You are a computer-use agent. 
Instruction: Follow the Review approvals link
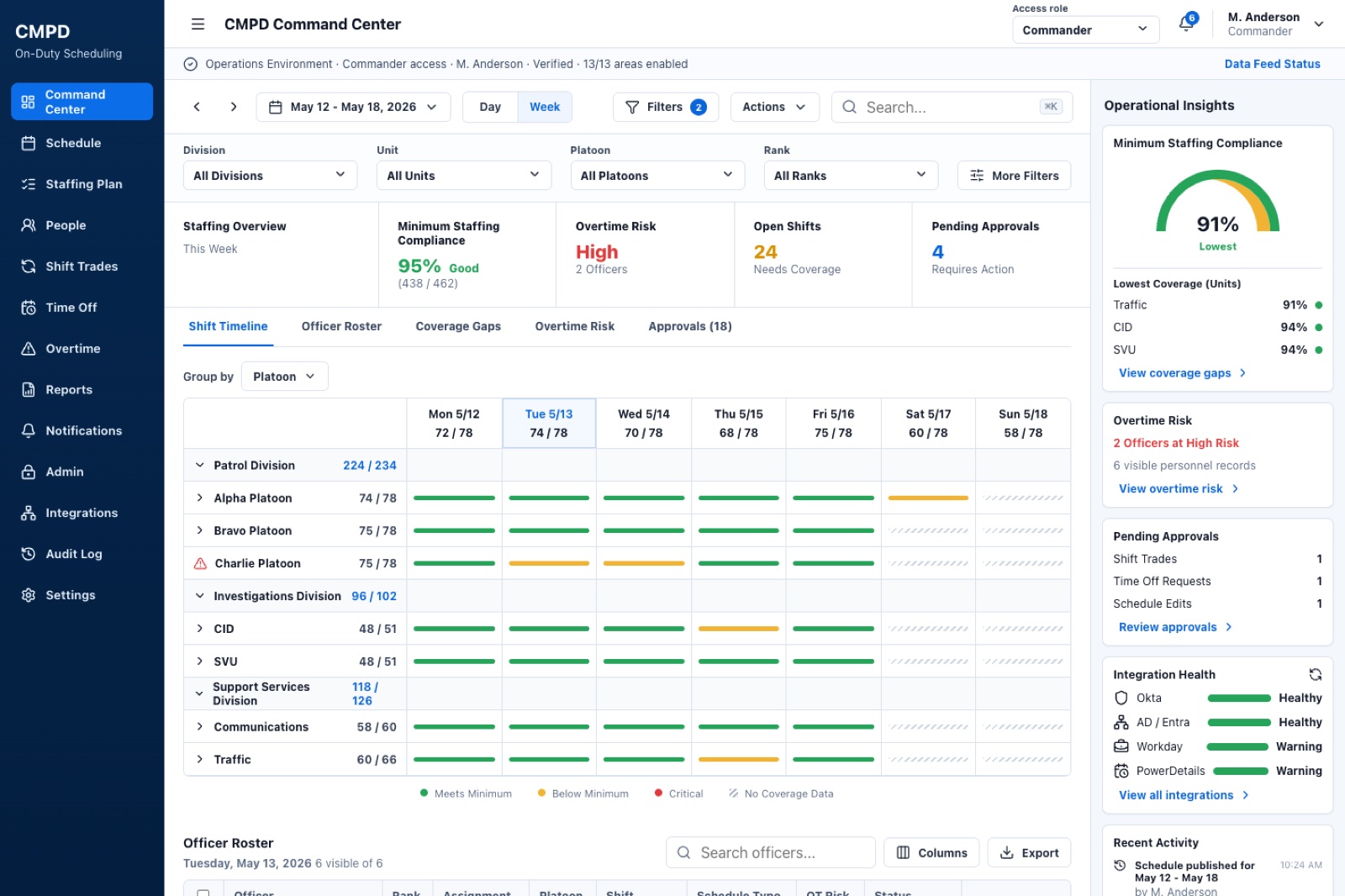tap(1175, 627)
